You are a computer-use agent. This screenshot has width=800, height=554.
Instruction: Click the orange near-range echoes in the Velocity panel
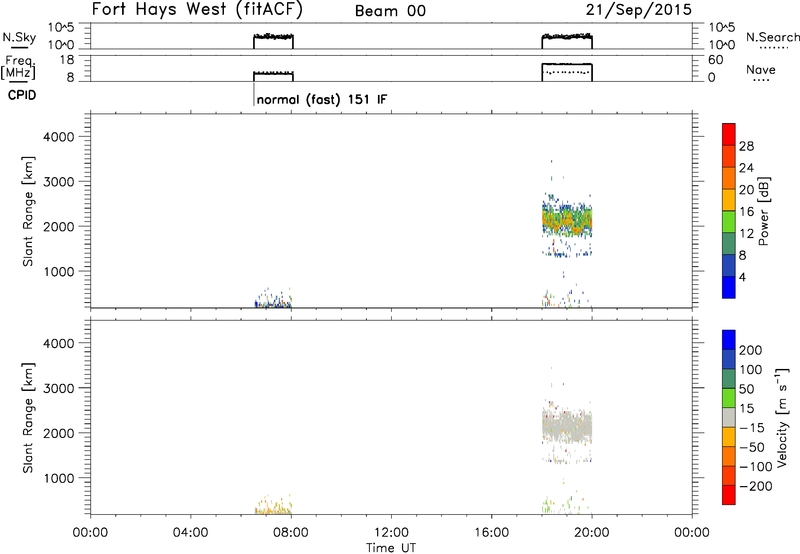pos(273,507)
